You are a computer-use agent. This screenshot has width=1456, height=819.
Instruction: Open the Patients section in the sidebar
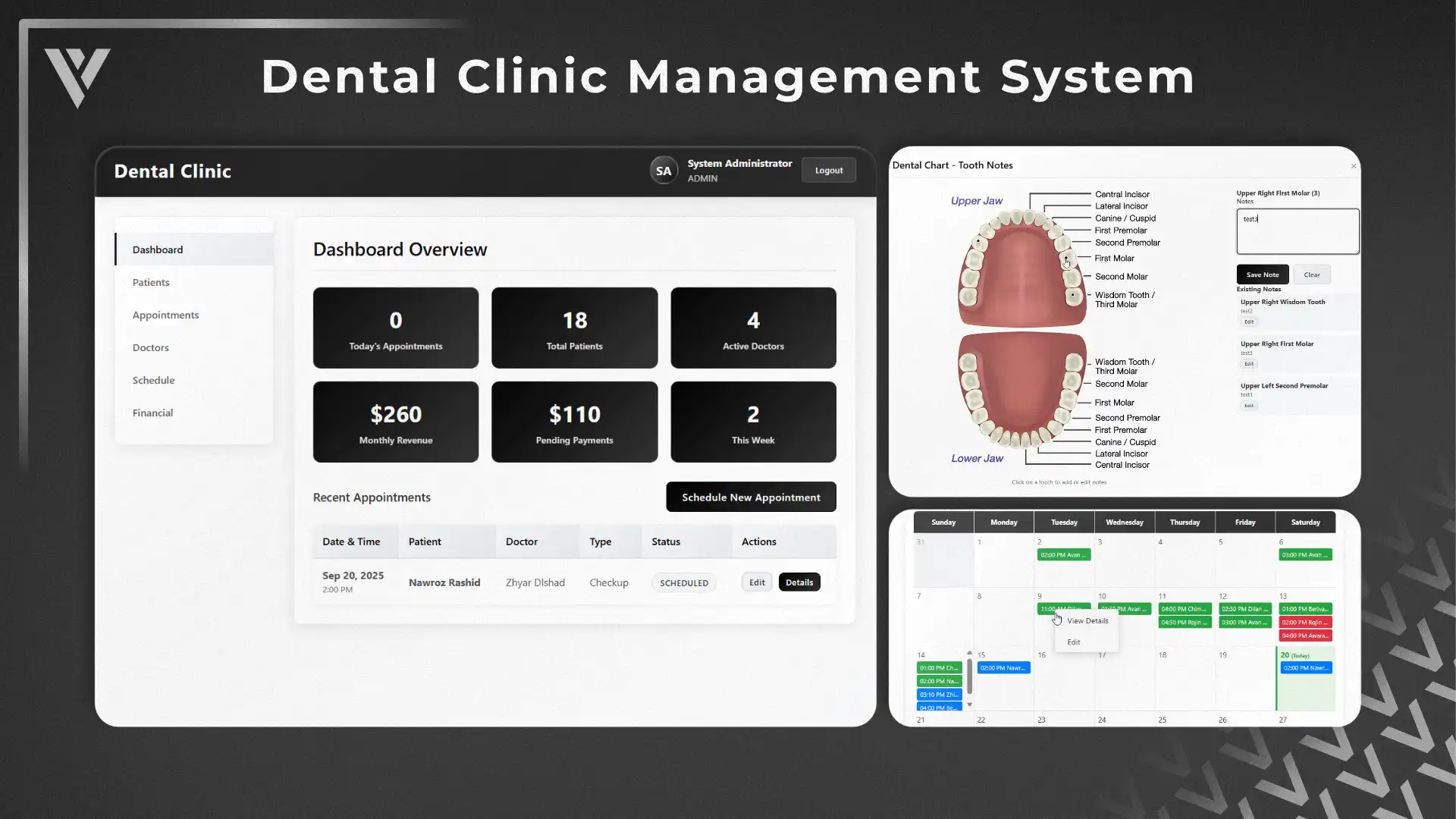150,281
